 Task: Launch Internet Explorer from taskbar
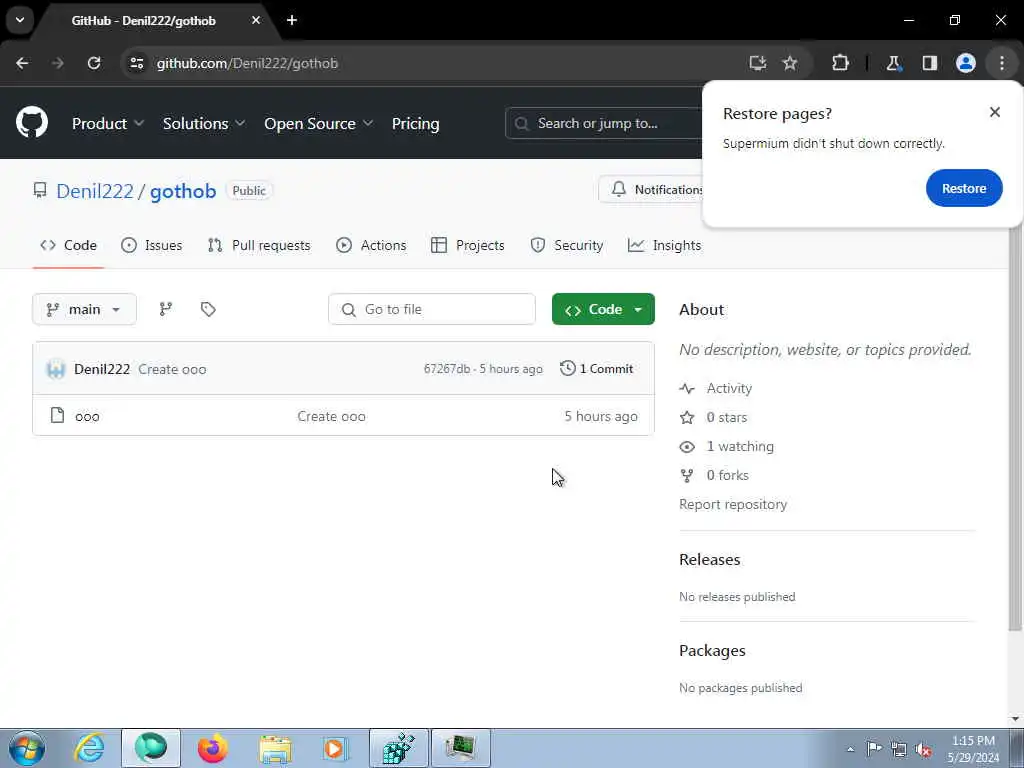(x=89, y=748)
